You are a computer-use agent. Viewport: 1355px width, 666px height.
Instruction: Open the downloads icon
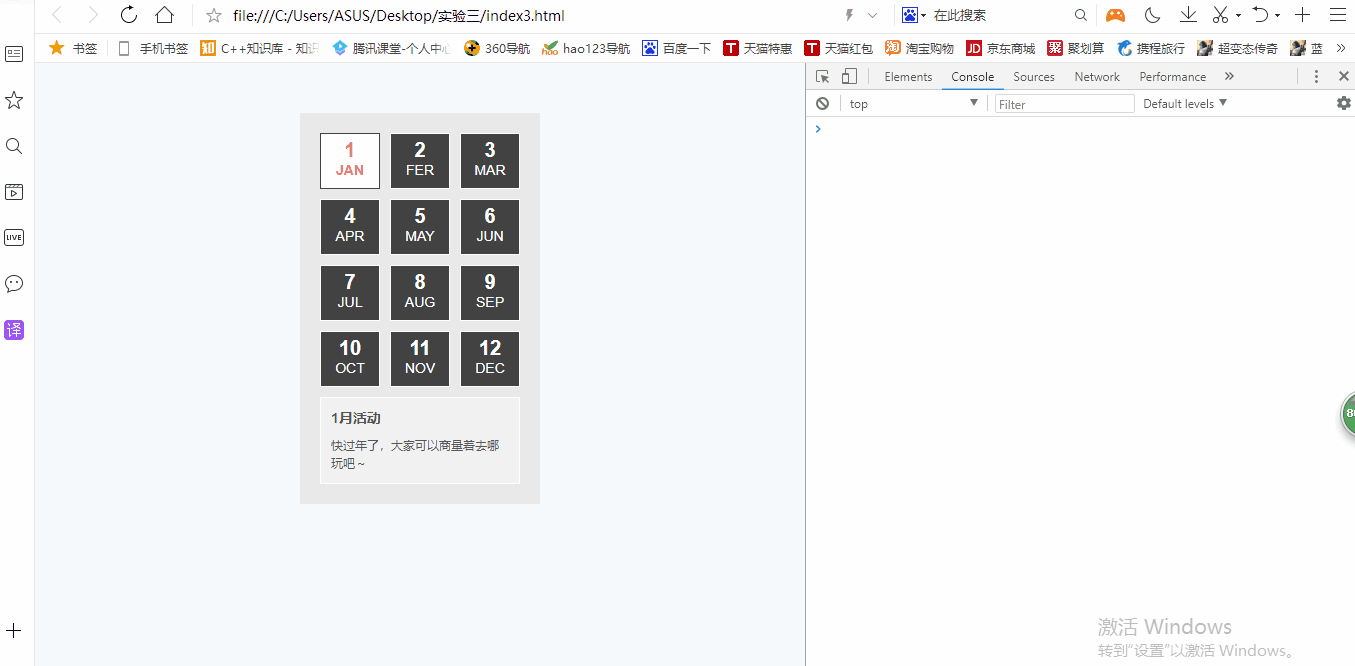point(1188,15)
